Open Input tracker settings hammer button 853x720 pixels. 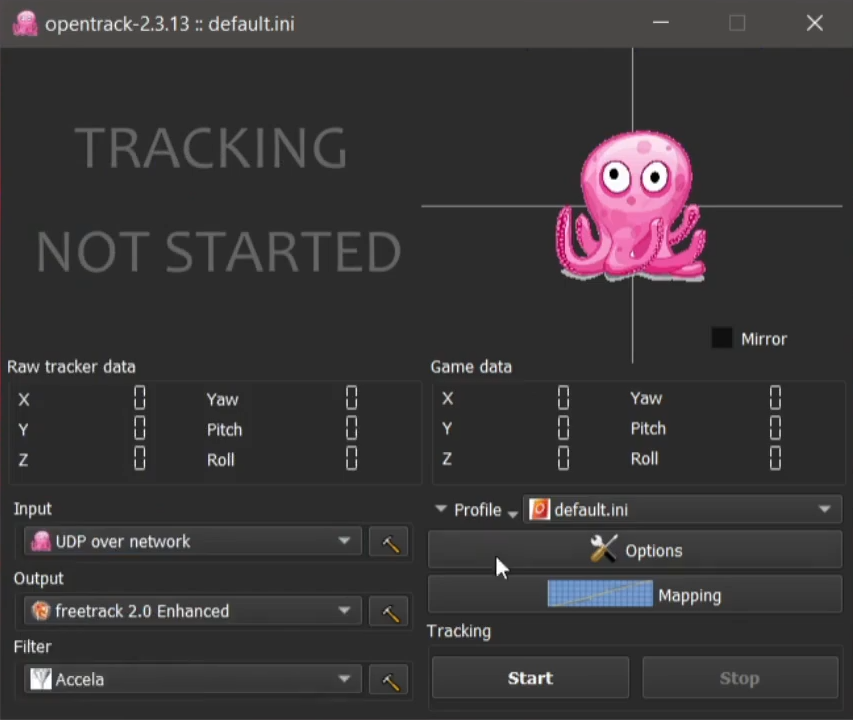pyautogui.click(x=388, y=542)
